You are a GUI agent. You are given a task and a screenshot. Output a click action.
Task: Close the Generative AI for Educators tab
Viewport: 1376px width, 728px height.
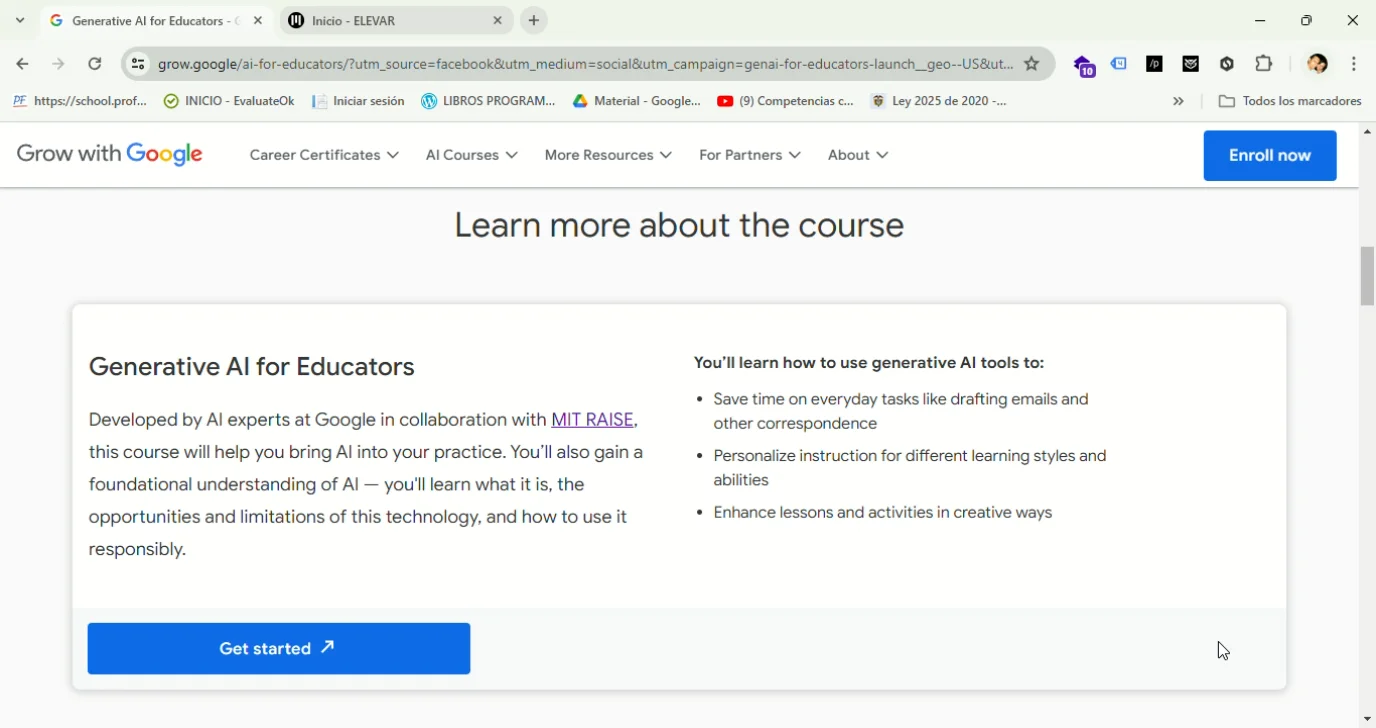[x=258, y=20]
